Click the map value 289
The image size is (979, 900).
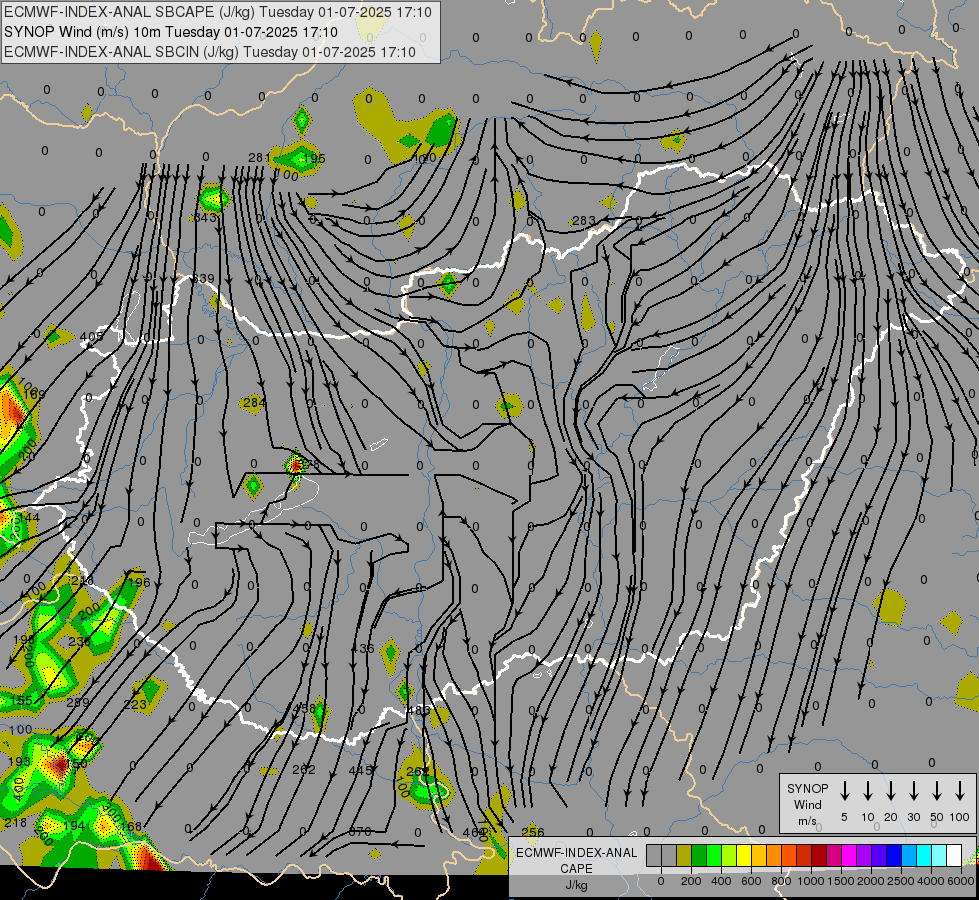click(x=77, y=702)
